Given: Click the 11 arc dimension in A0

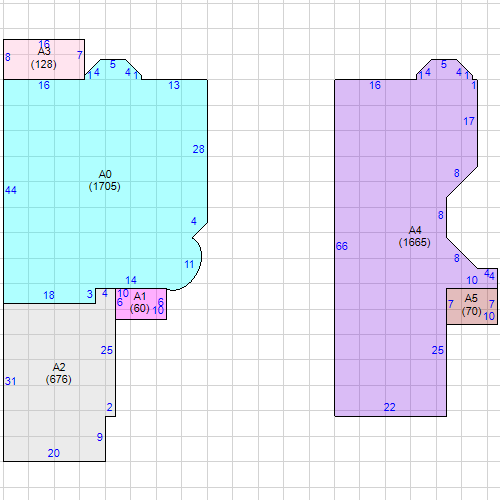Looking at the screenshot, I should point(189,265).
